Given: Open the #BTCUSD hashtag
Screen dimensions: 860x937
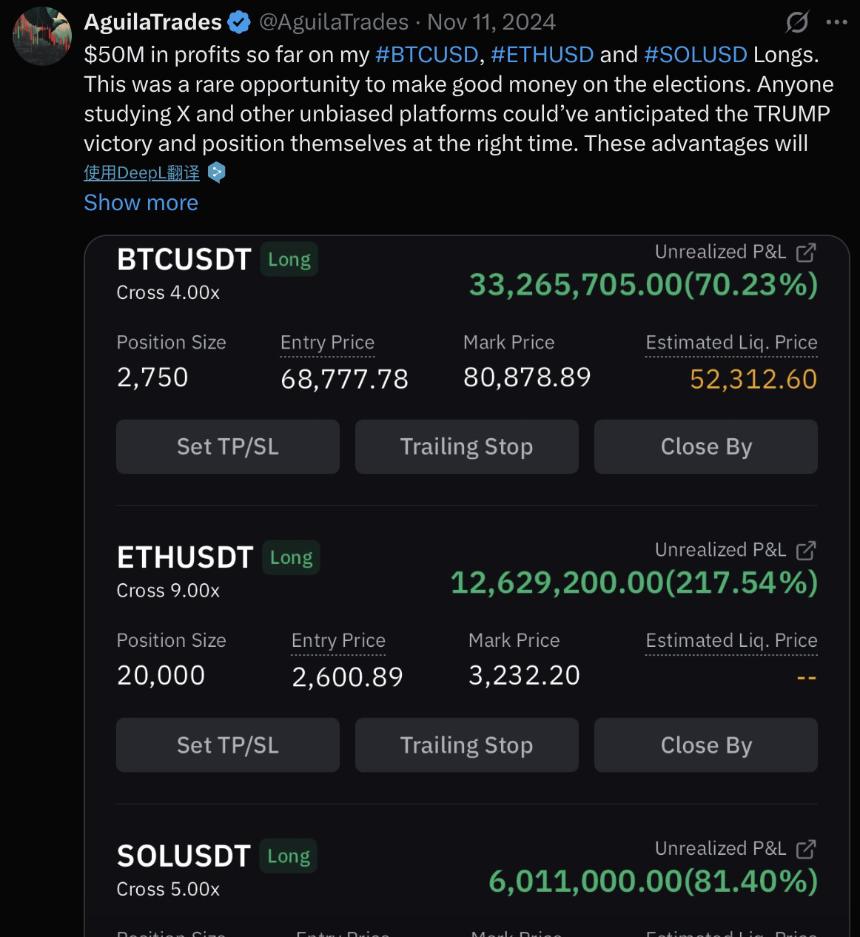Looking at the screenshot, I should point(426,54).
